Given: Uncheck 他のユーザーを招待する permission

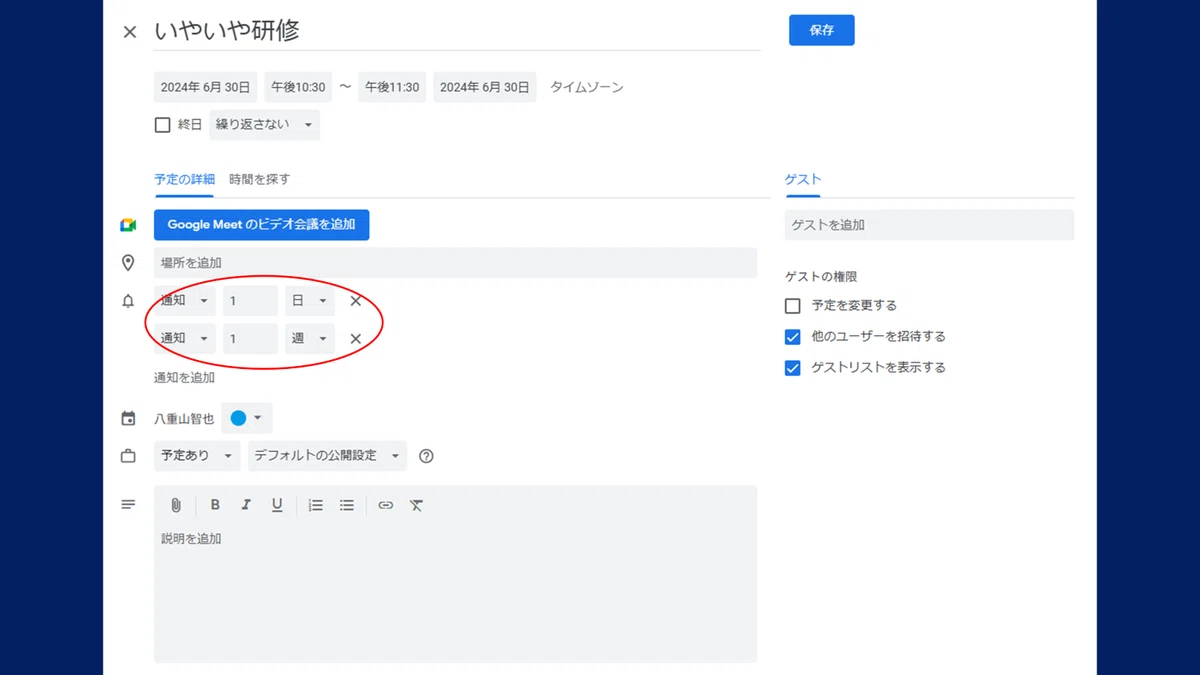Looking at the screenshot, I should (x=793, y=337).
